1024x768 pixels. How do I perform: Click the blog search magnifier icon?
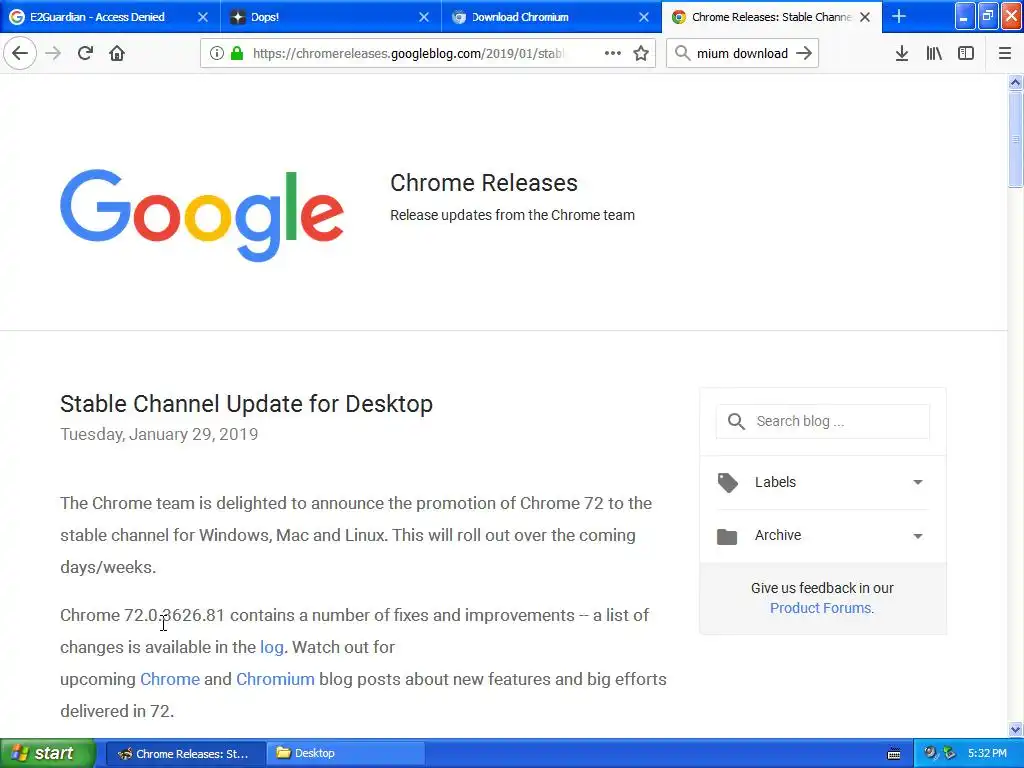click(x=736, y=421)
